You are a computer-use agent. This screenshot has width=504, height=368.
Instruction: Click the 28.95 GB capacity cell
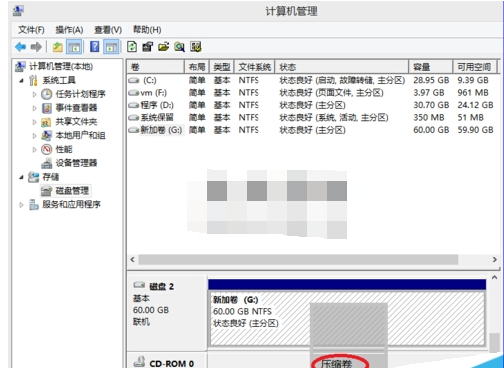(x=431, y=80)
